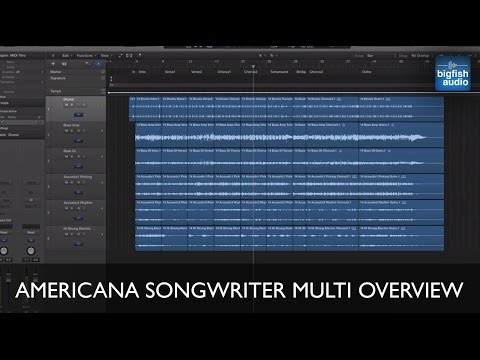Jump to the Verse1 marker
The height and width of the screenshot is (360, 480).
click(170, 72)
